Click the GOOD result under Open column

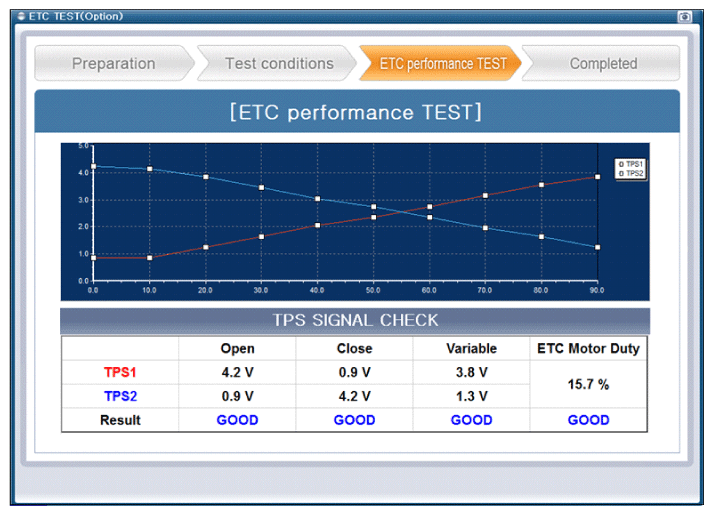coord(237,420)
